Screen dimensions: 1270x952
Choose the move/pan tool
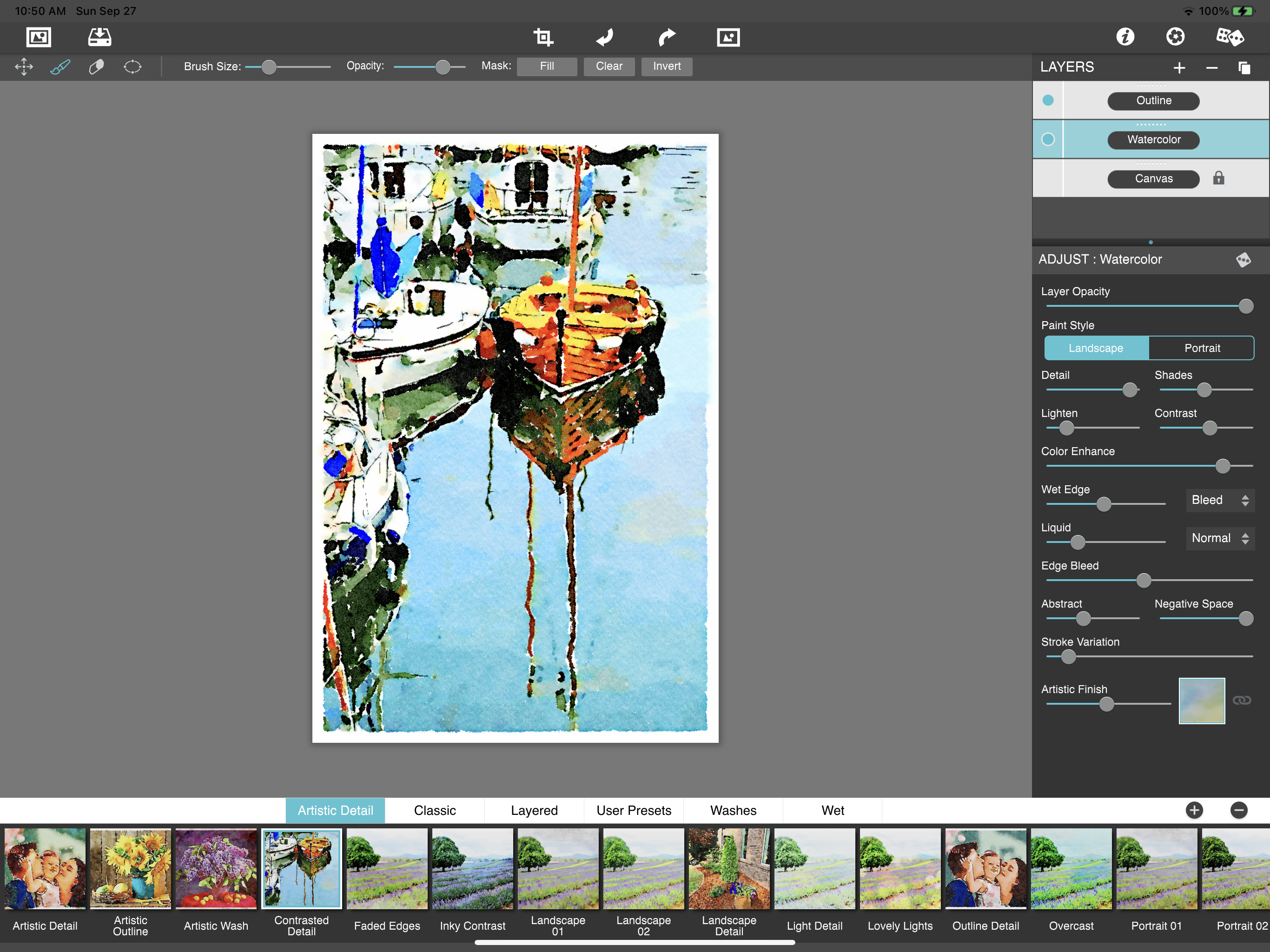[x=24, y=66]
